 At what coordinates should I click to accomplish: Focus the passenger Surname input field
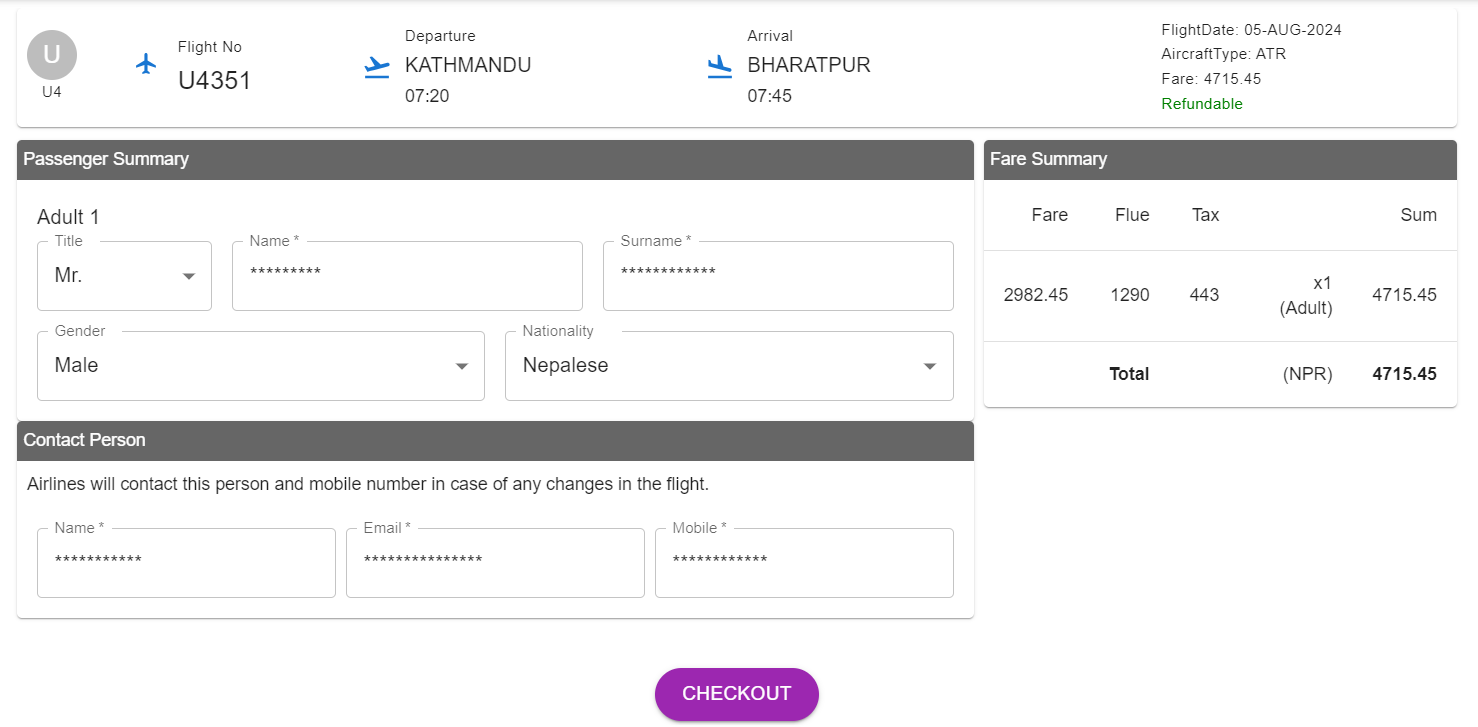[x=778, y=276]
